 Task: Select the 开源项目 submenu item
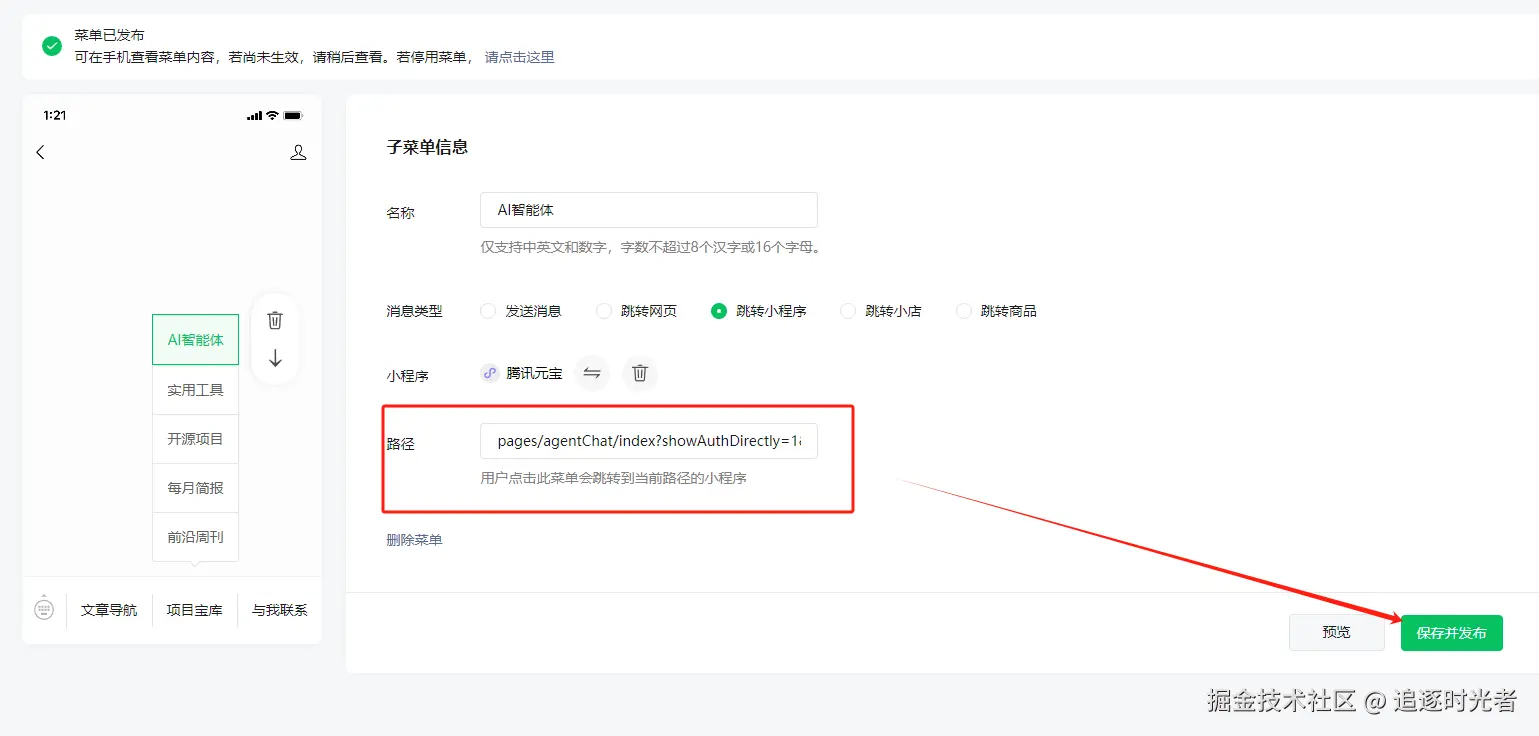coord(196,439)
